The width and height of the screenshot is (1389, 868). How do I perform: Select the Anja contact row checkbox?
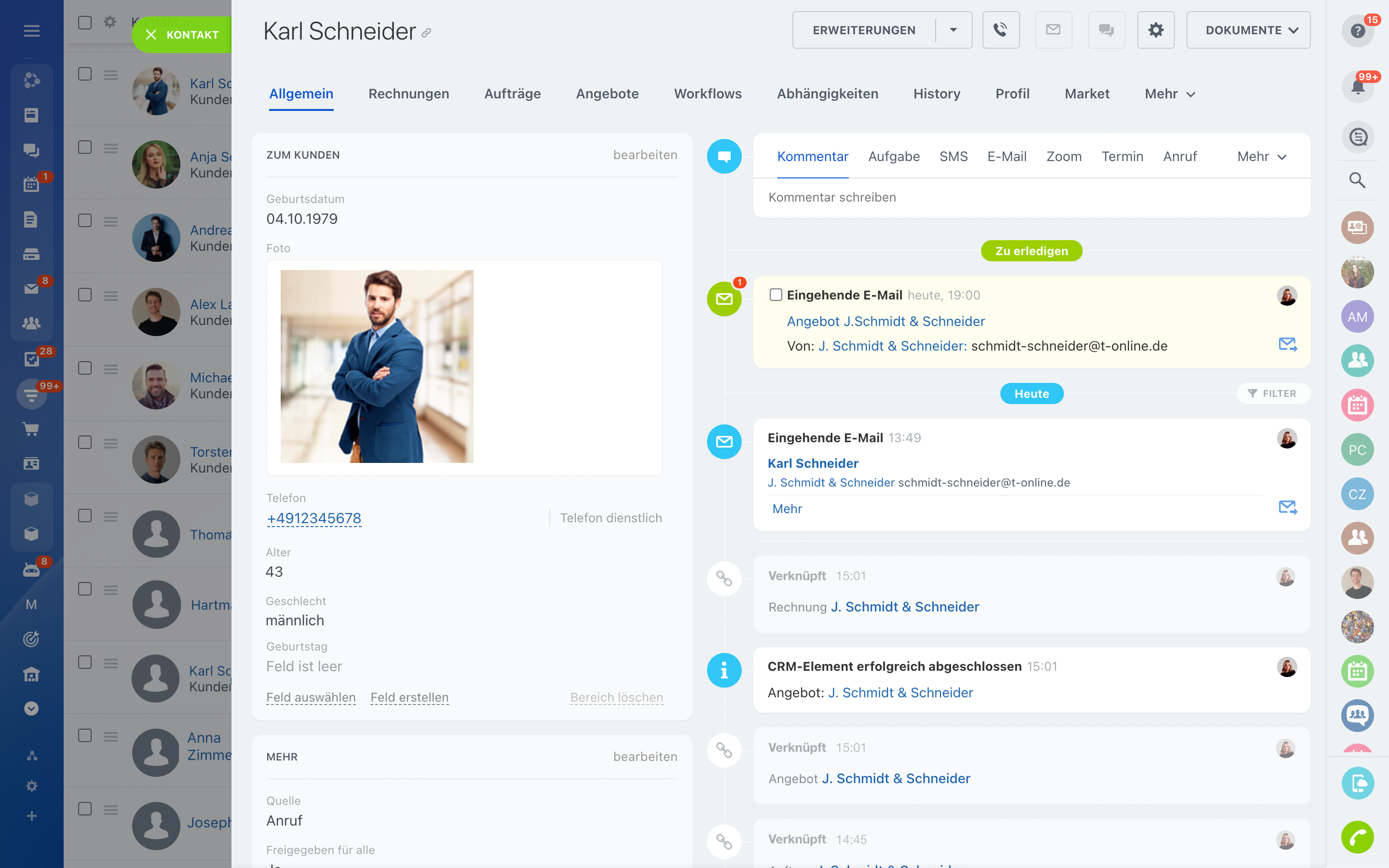(x=85, y=147)
